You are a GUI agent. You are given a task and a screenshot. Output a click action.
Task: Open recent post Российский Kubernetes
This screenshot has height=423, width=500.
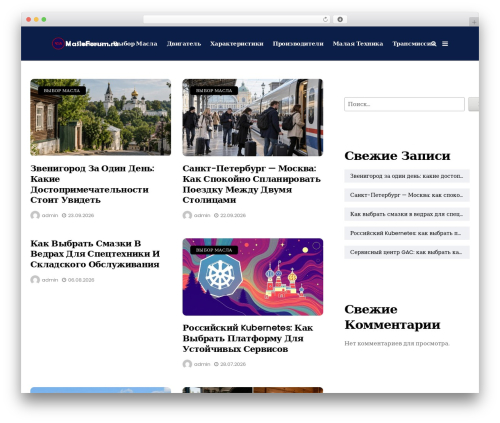(407, 233)
